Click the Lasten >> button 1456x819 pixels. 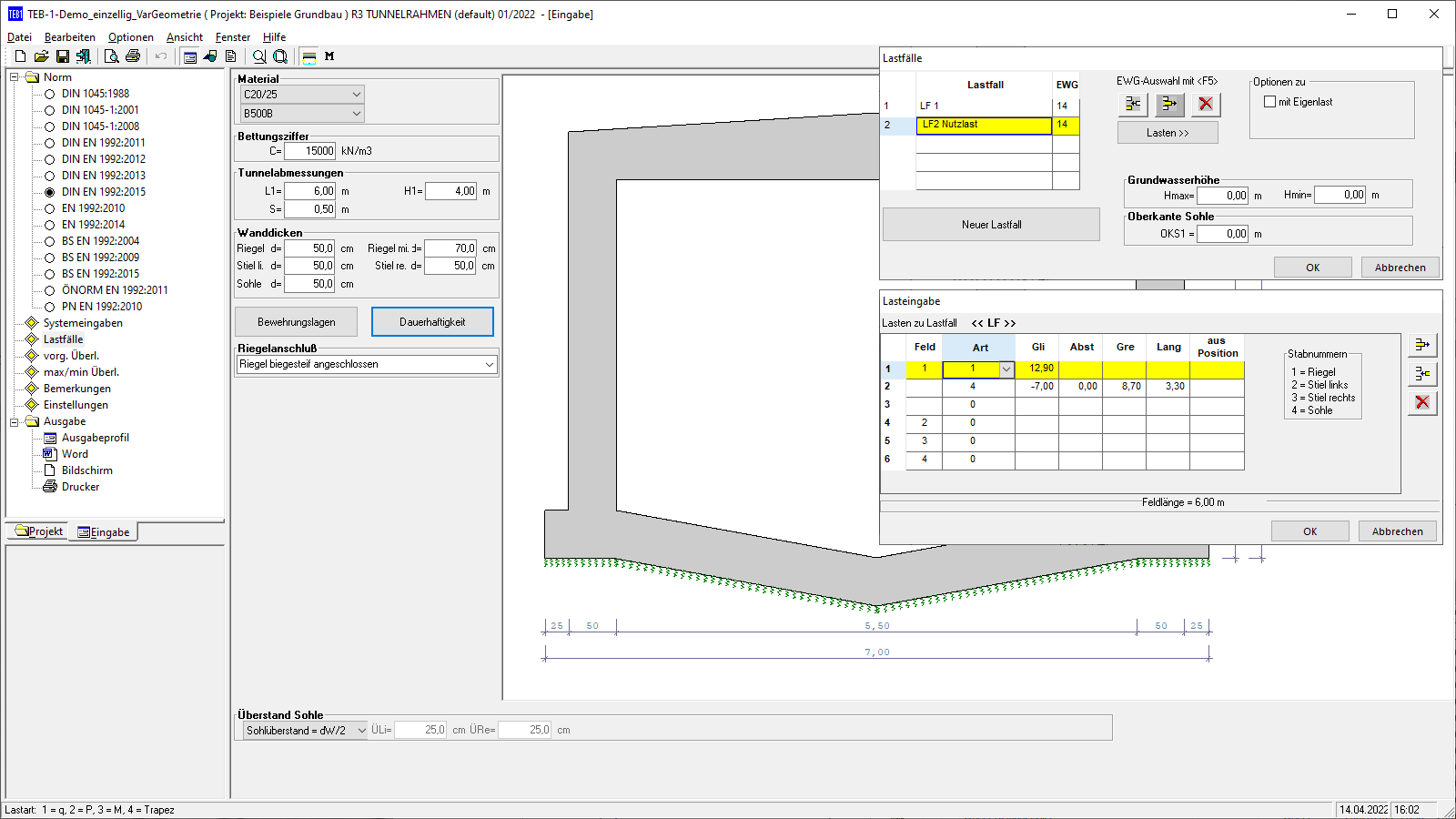coord(1168,133)
